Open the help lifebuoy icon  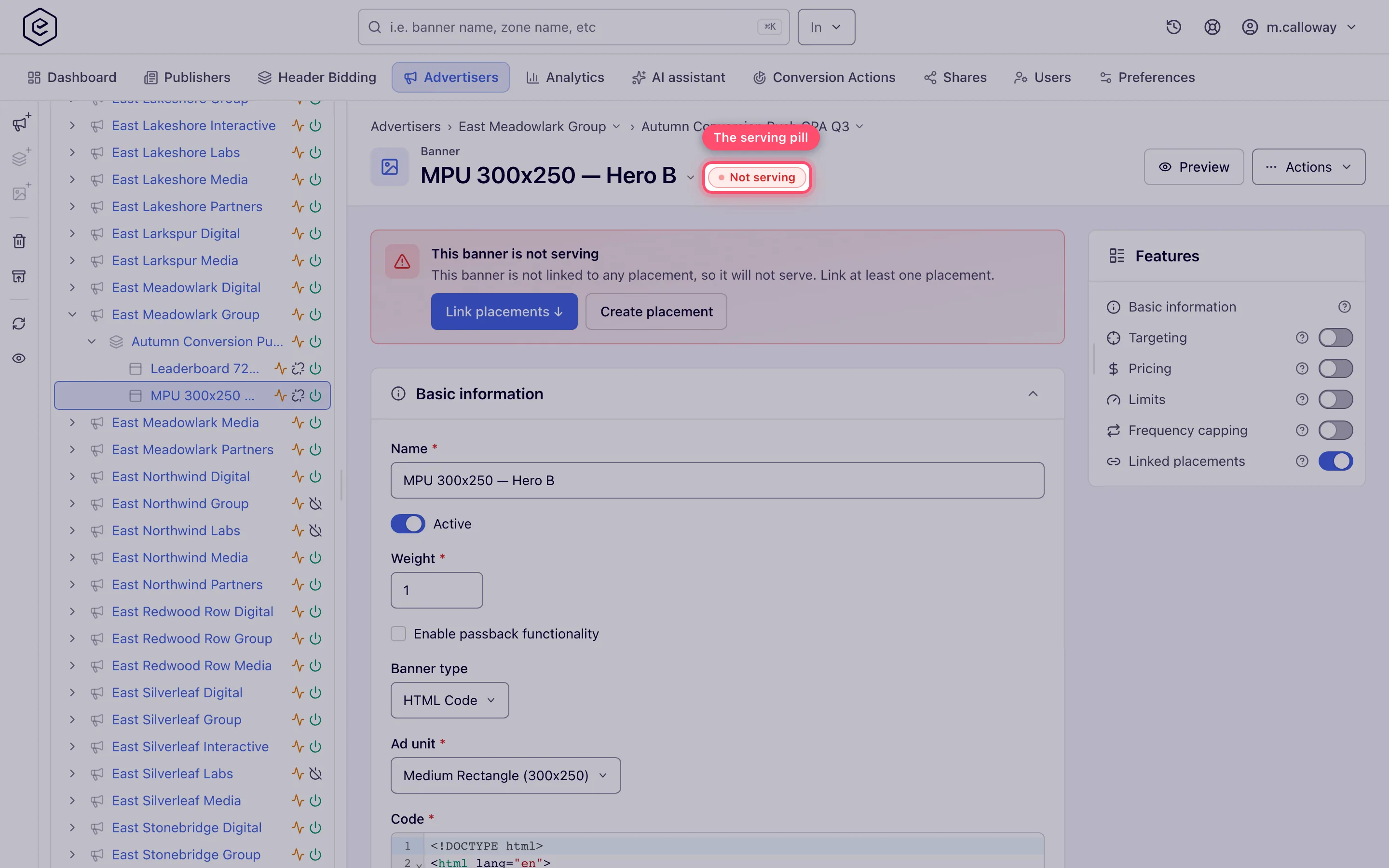pyautogui.click(x=1212, y=27)
